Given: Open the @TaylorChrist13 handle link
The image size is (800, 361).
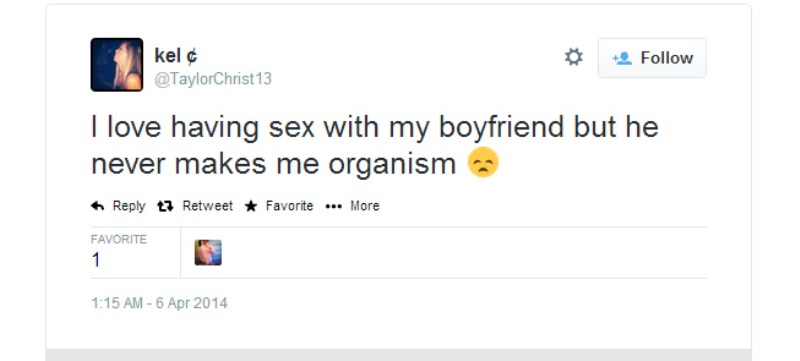Looking at the screenshot, I should tap(213, 79).
